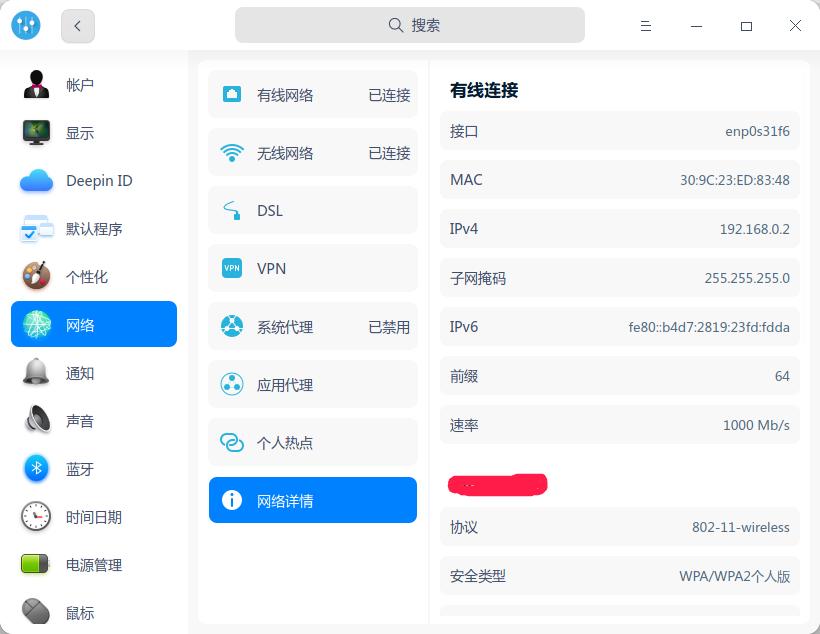Image resolution: width=820 pixels, height=634 pixels.
Task: Click the DSL connection icon
Action: 230,210
